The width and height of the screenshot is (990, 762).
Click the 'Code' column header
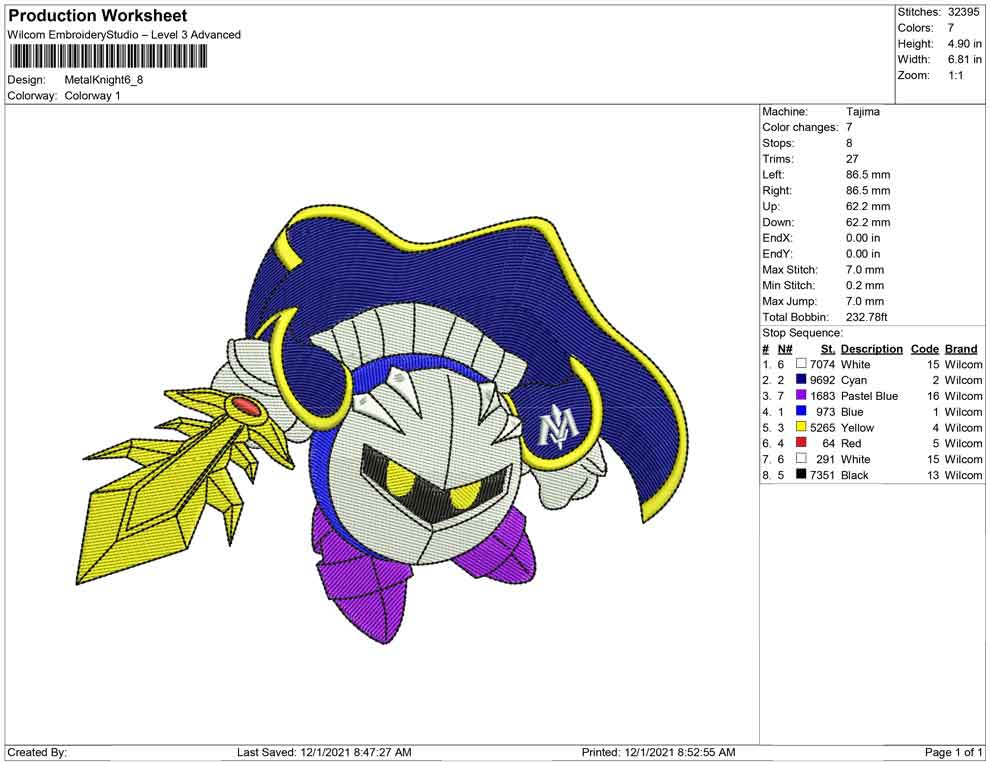point(924,348)
